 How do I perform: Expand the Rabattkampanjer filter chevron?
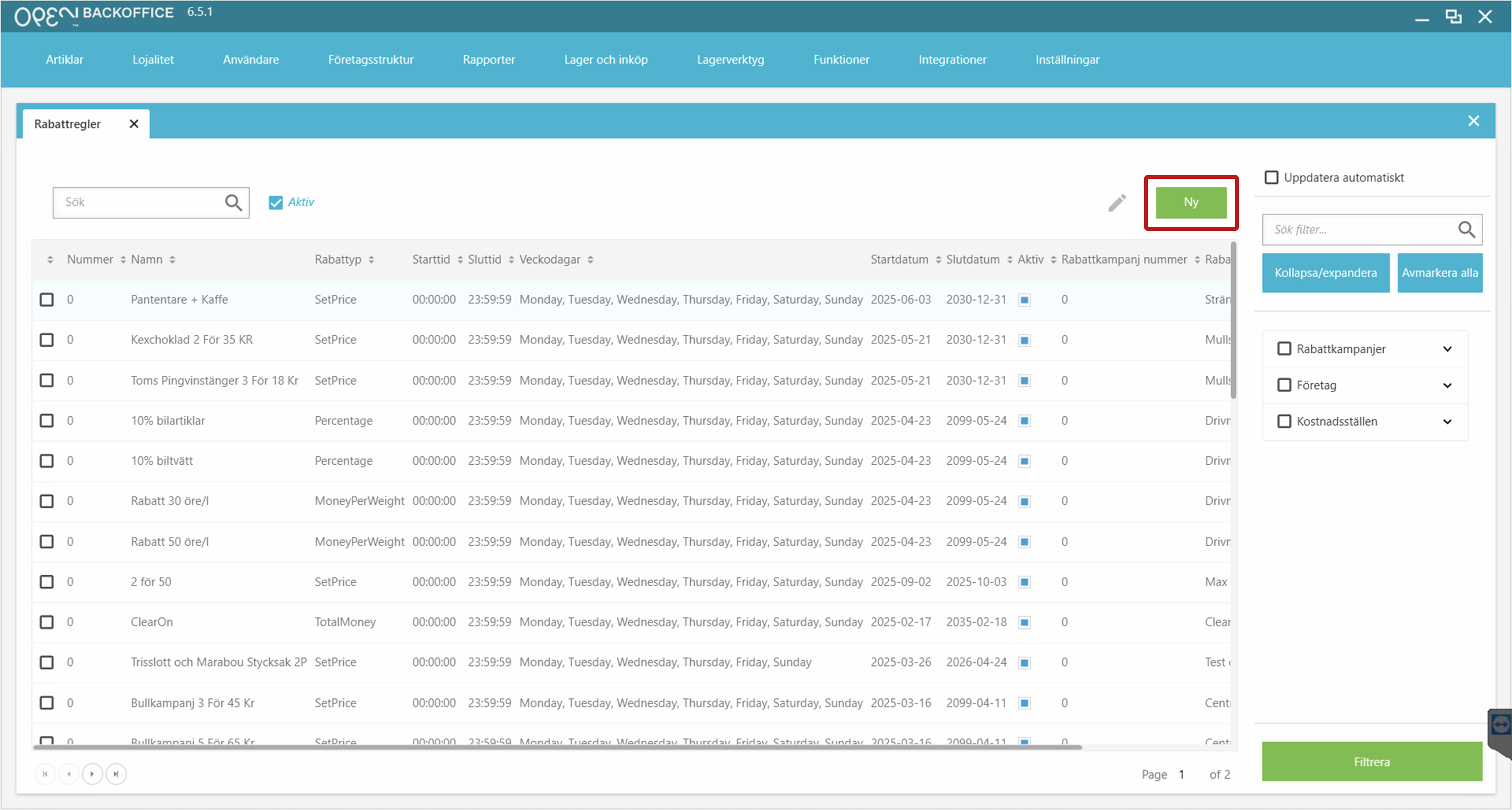tap(1447, 349)
